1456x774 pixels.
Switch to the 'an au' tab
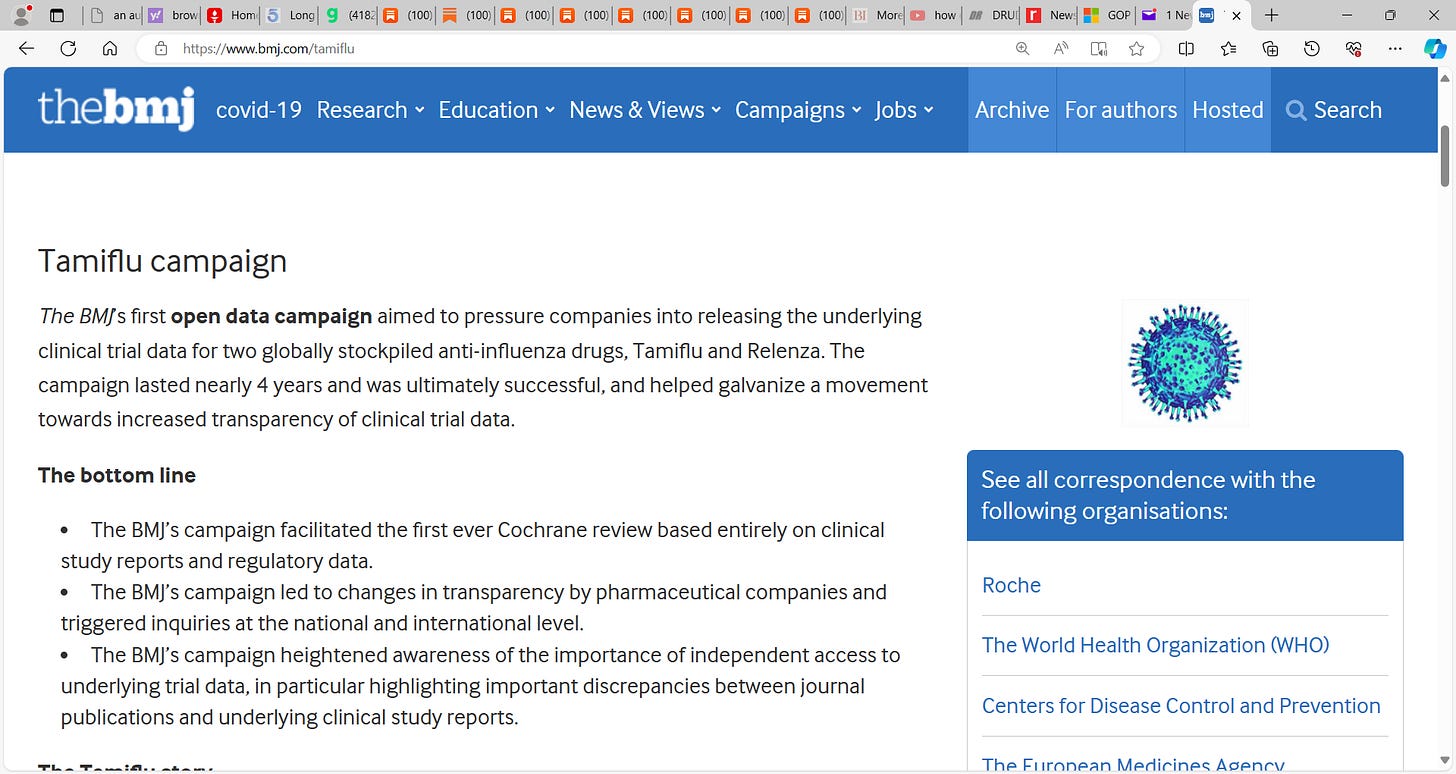coord(113,15)
